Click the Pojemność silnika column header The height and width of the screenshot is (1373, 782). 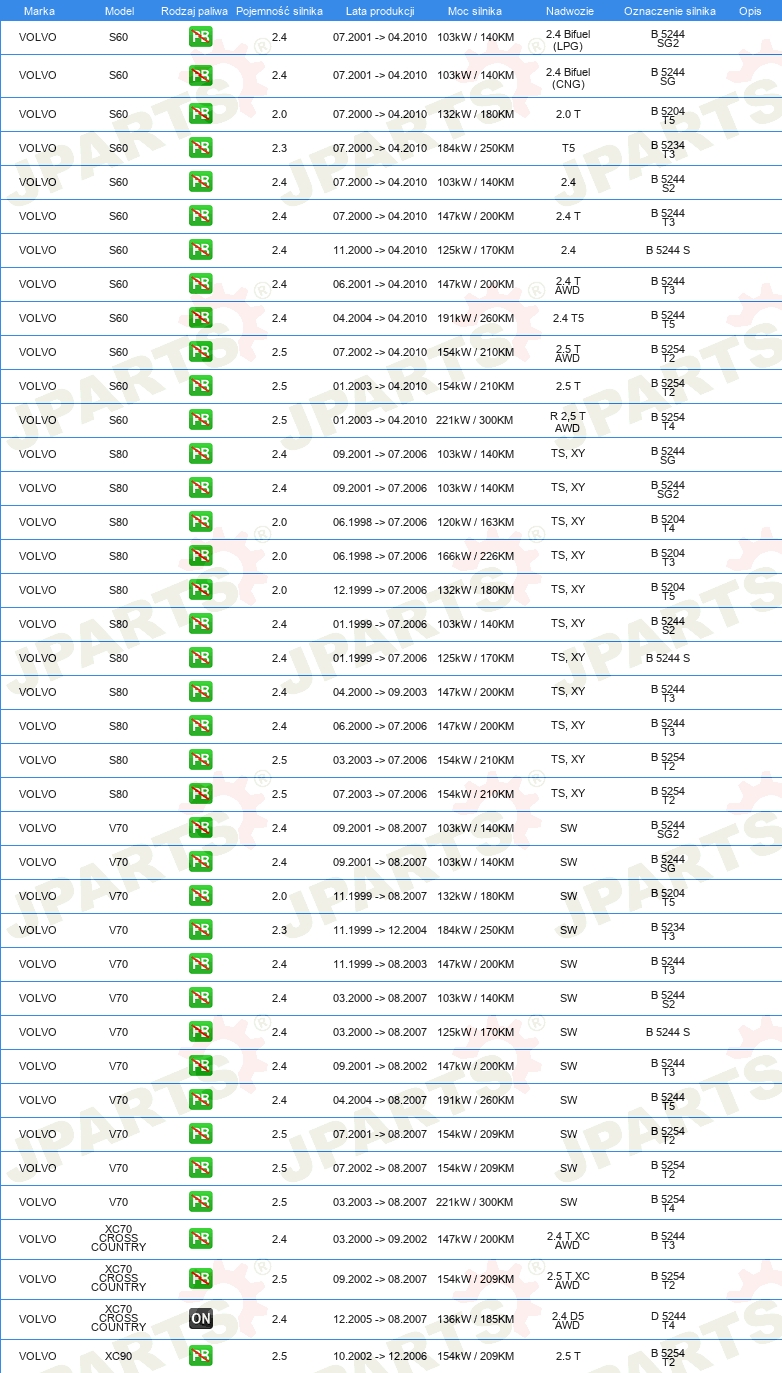point(279,10)
